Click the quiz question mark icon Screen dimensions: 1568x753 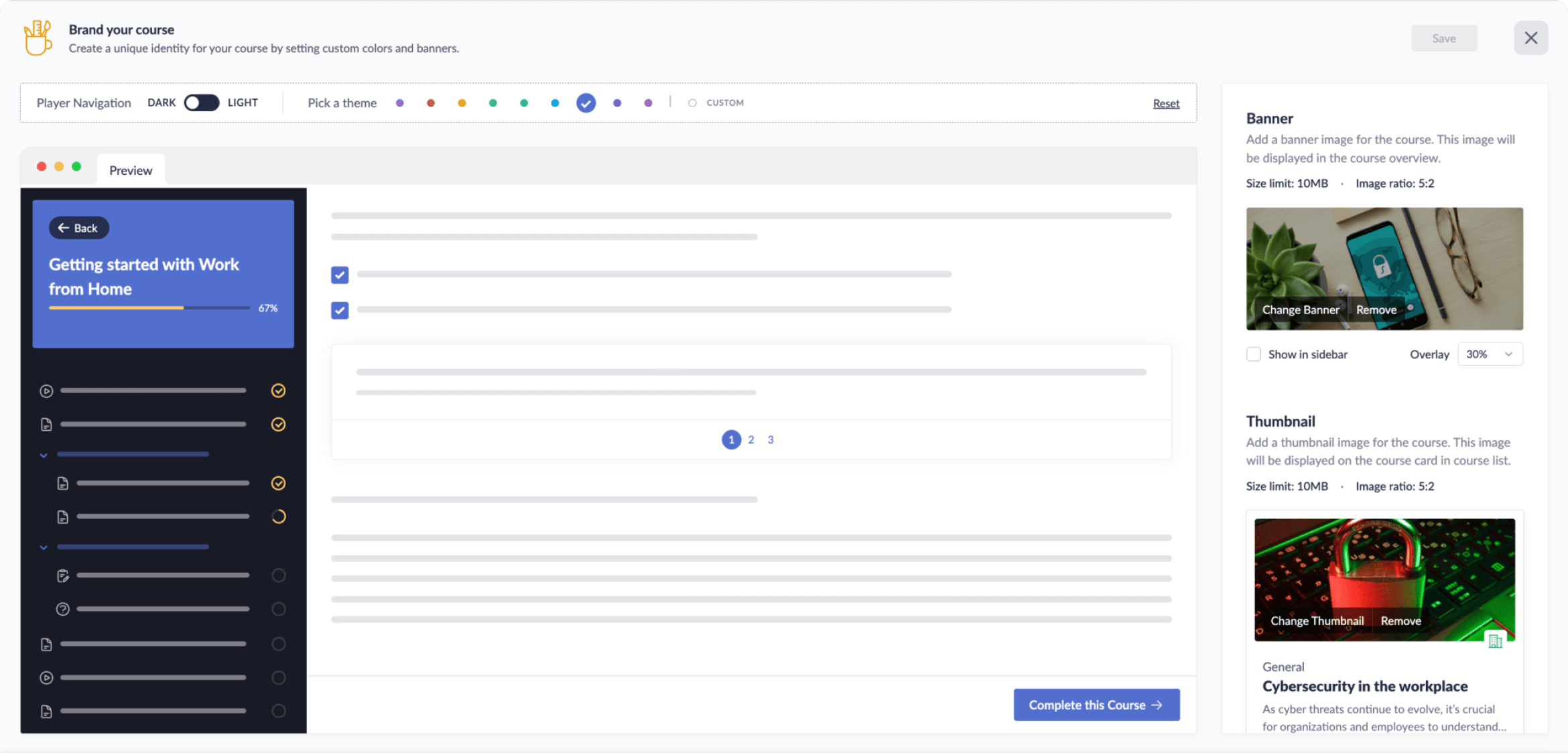pyautogui.click(x=63, y=609)
